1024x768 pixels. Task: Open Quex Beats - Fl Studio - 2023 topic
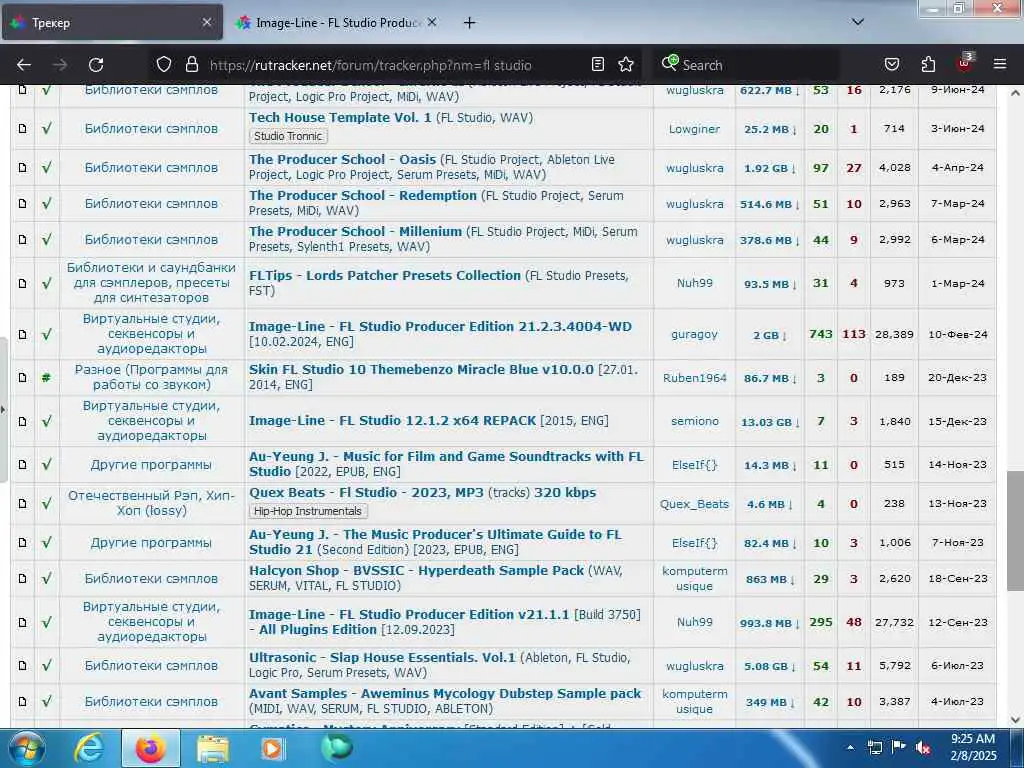point(422,493)
